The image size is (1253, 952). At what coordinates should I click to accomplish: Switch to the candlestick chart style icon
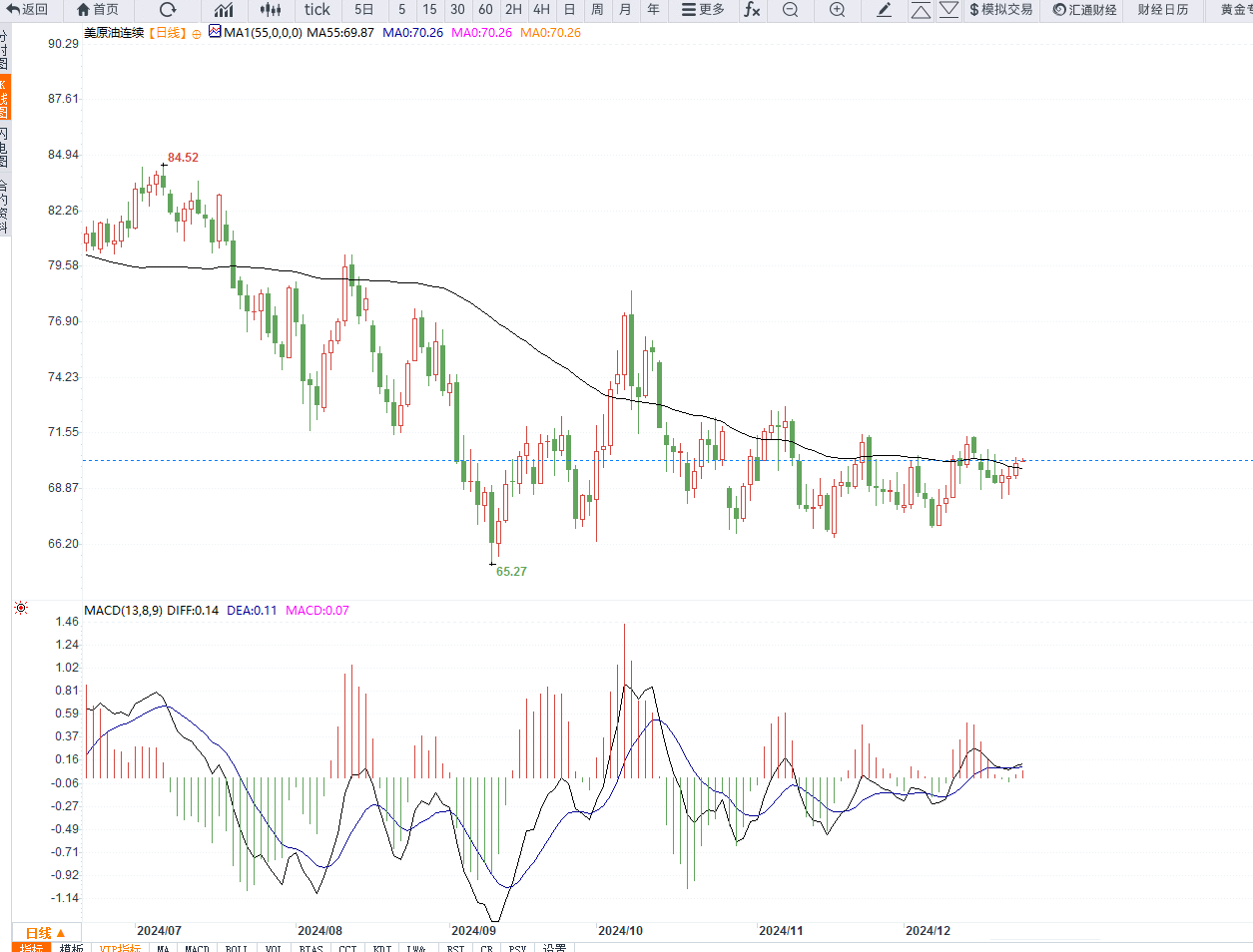(271, 10)
